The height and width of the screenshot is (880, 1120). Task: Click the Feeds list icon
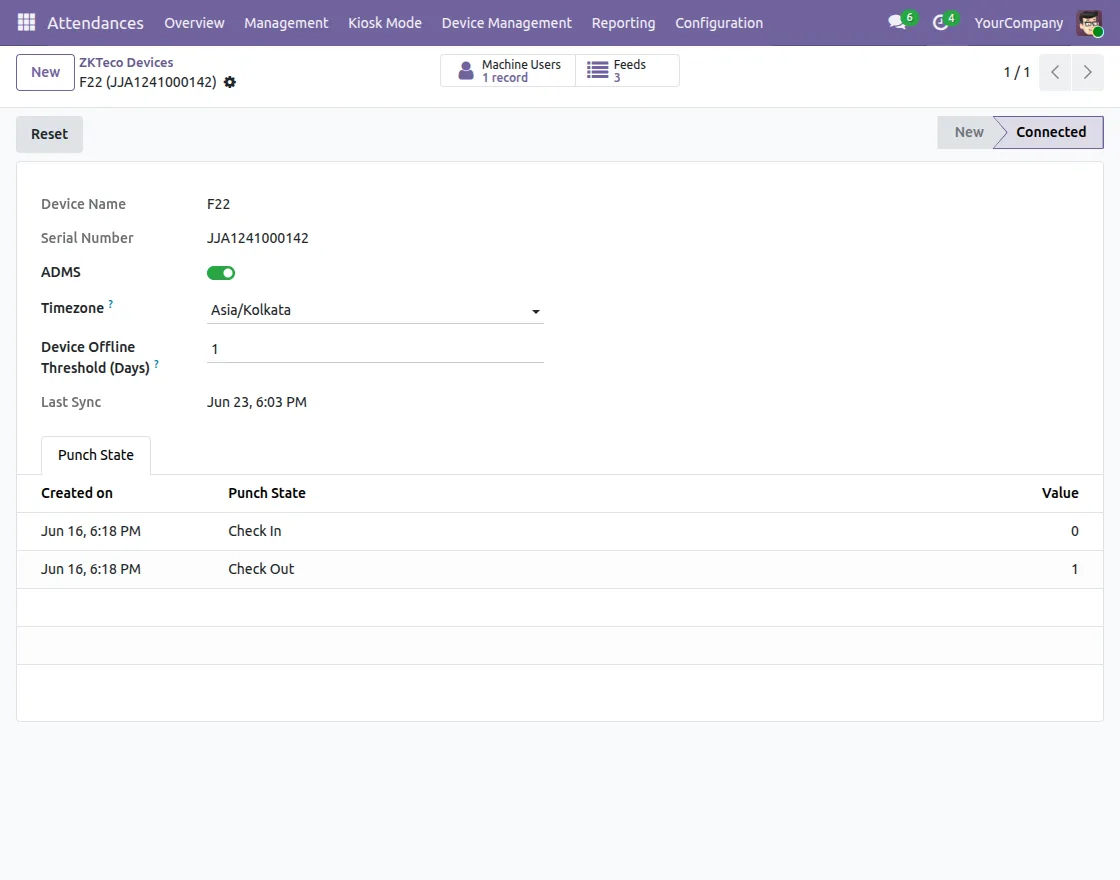pyautogui.click(x=598, y=70)
